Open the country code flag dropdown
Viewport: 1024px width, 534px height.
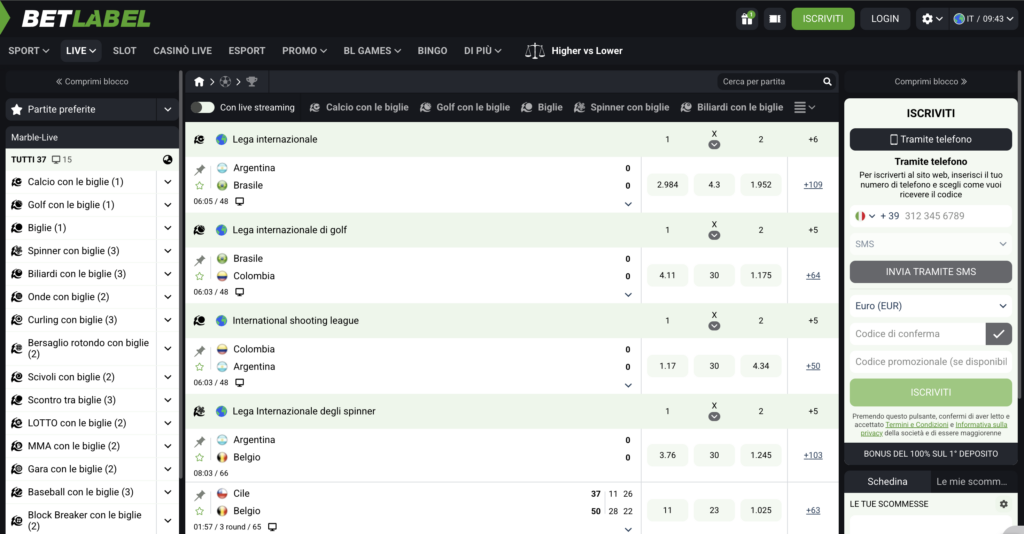(x=865, y=216)
